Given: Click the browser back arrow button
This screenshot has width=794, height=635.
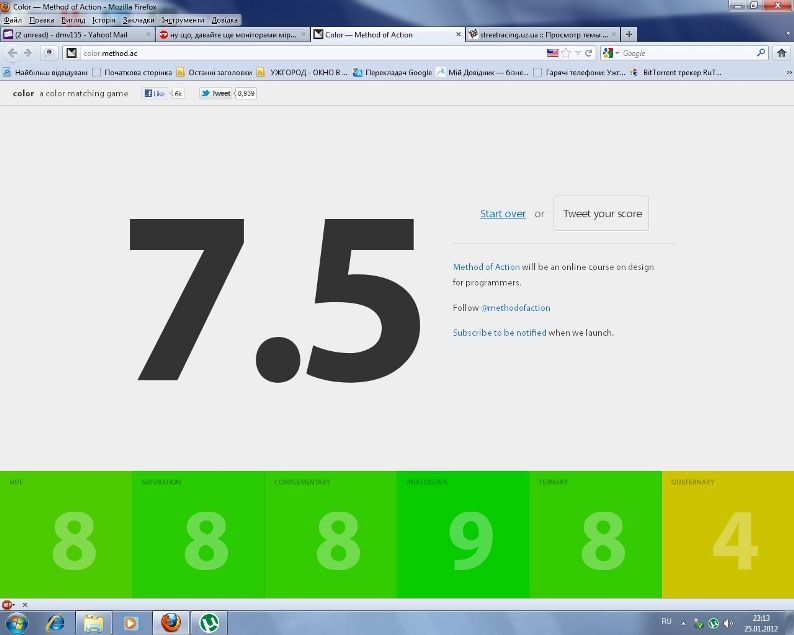Looking at the screenshot, I should pos(12,53).
